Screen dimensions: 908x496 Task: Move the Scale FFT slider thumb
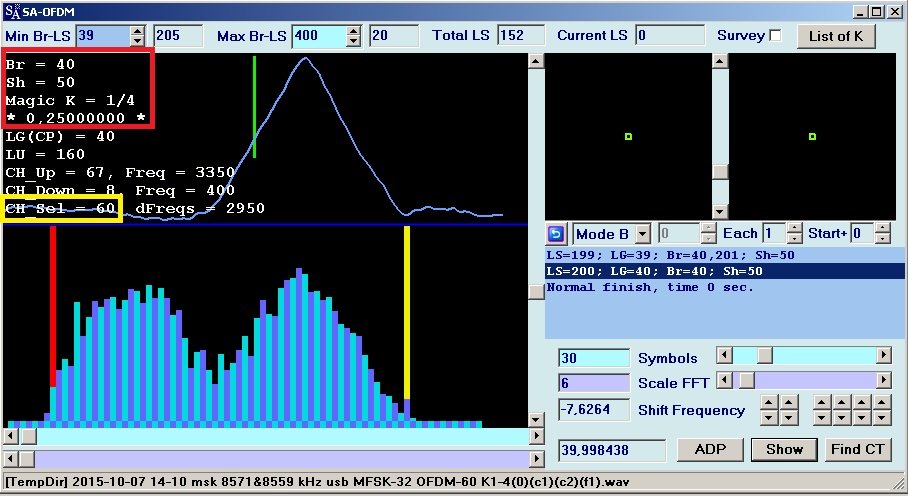(746, 380)
